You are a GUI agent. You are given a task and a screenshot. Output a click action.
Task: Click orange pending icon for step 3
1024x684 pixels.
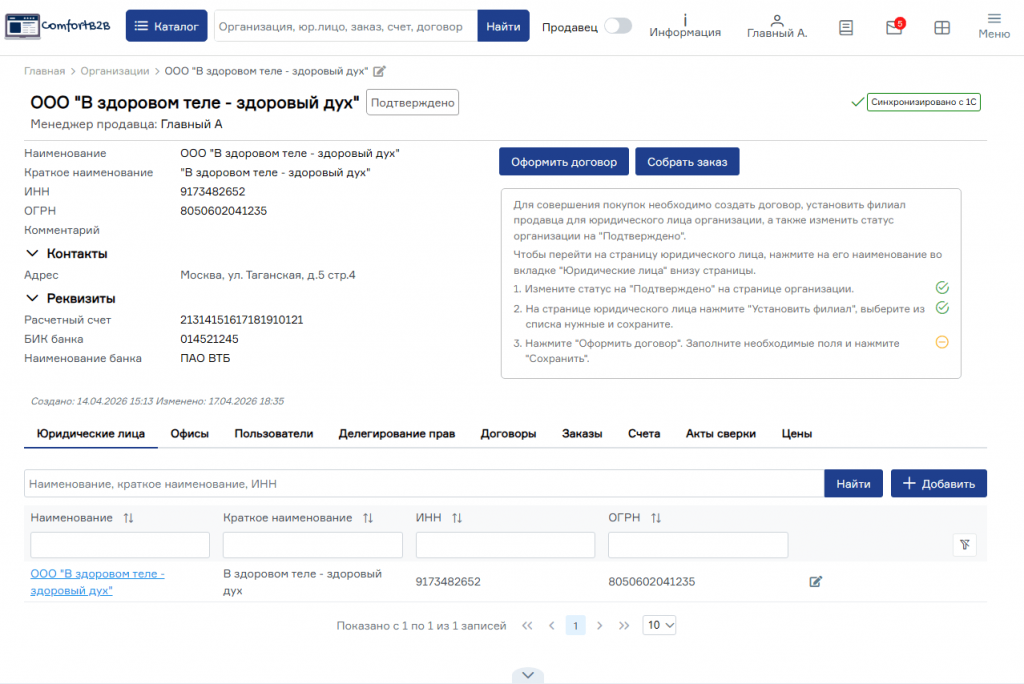[x=942, y=342]
